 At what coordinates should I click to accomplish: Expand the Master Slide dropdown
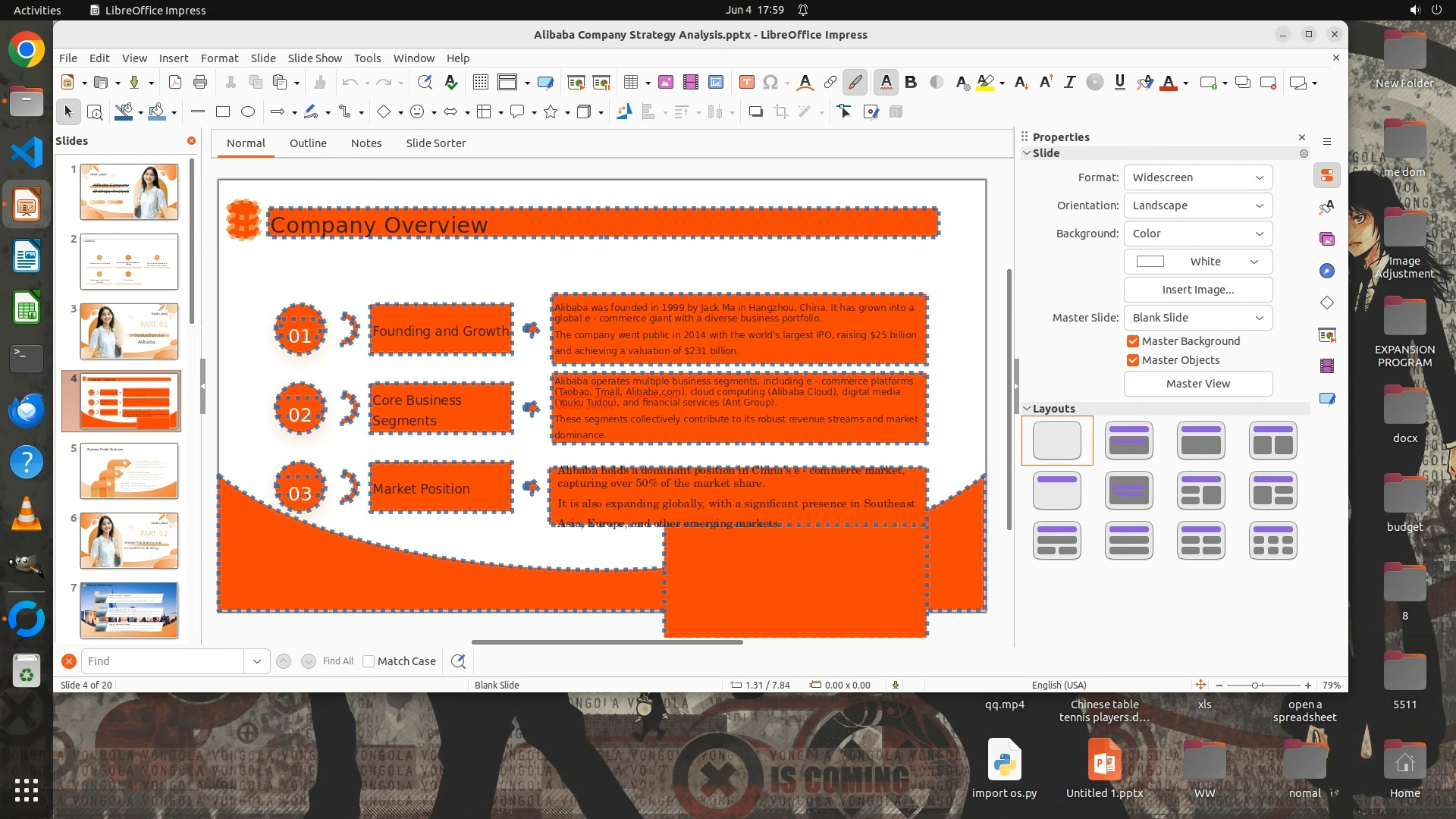1197,318
